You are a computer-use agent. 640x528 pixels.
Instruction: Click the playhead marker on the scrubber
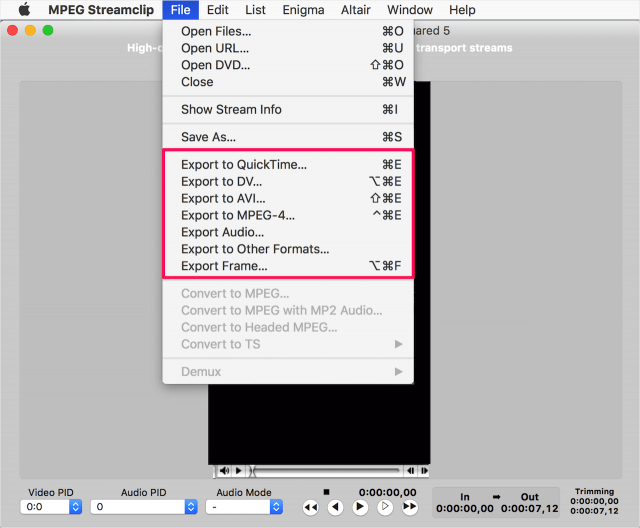point(253,471)
